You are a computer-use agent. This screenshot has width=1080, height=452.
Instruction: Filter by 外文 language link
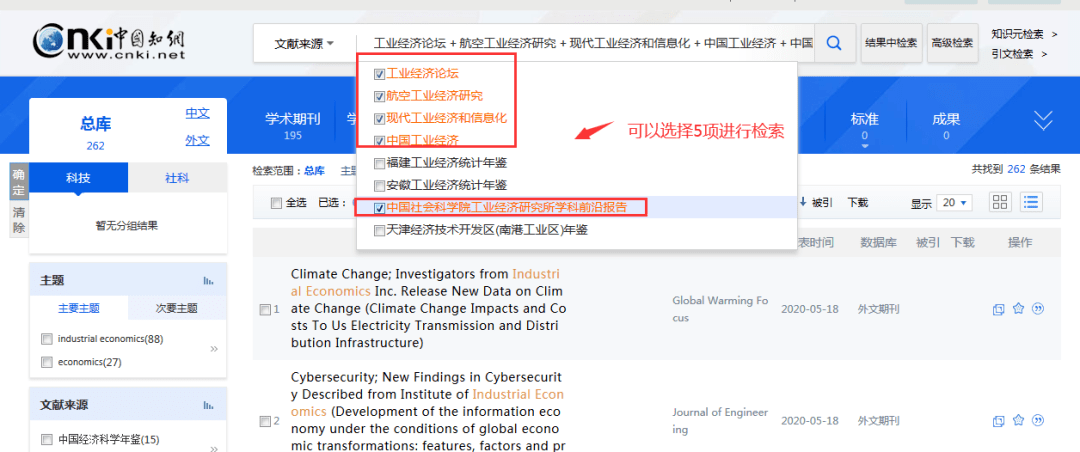(197, 141)
